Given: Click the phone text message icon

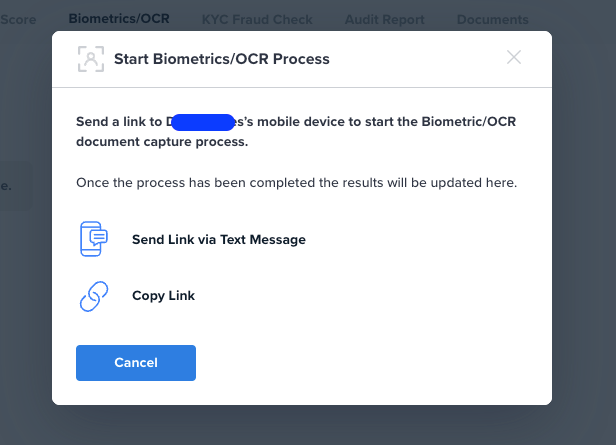Looking at the screenshot, I should tap(94, 240).
